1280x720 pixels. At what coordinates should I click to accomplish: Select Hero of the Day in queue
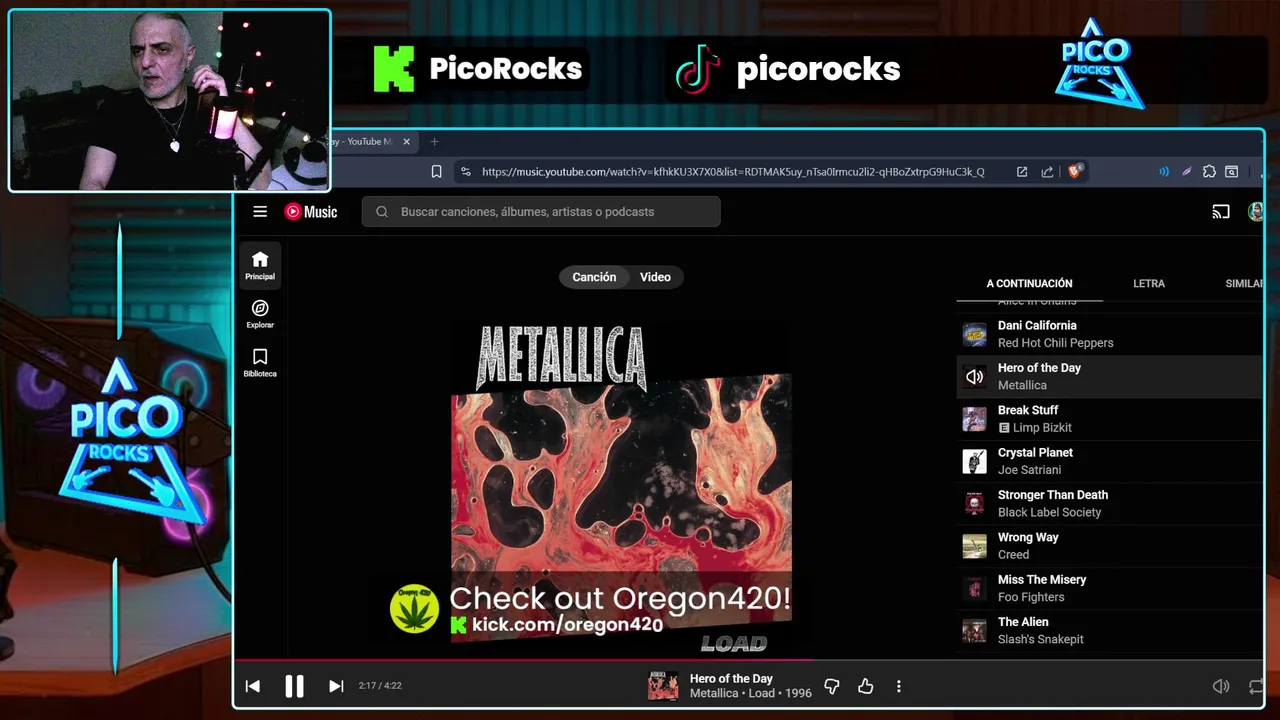[1109, 376]
